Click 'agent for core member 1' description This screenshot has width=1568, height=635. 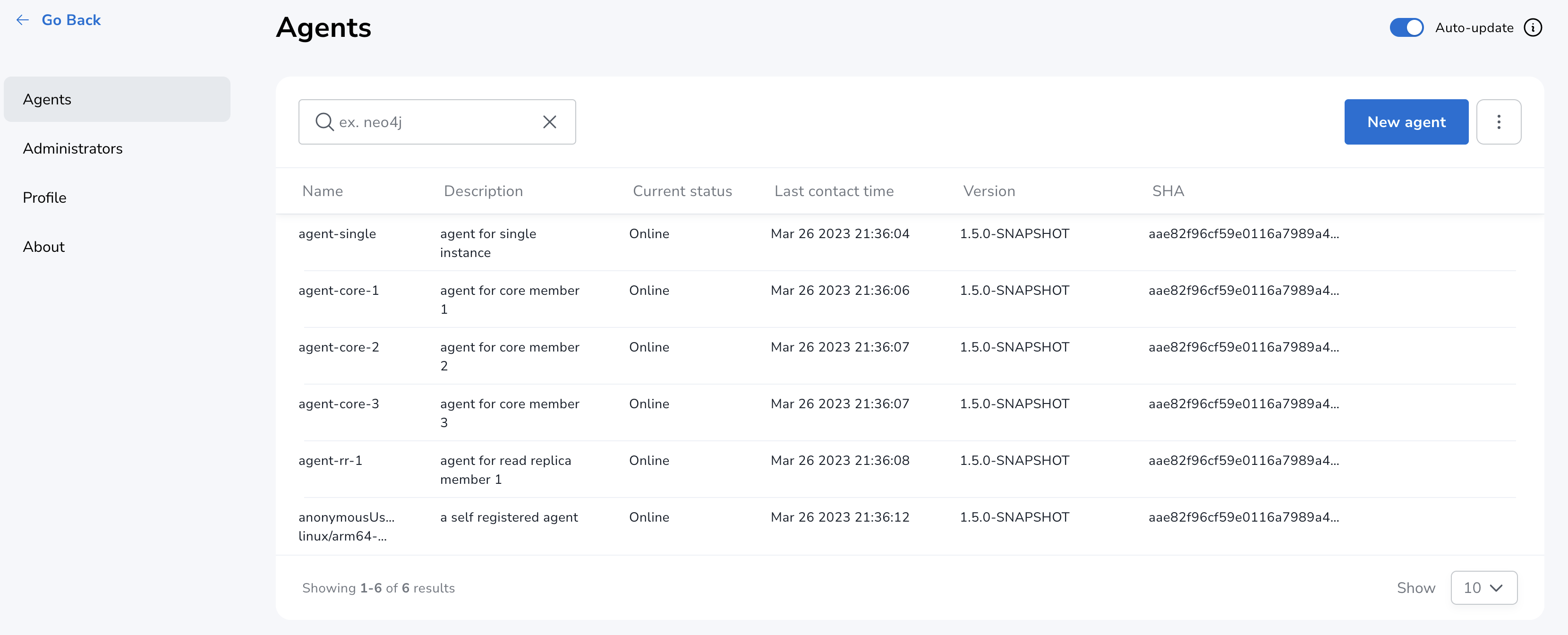pos(510,300)
